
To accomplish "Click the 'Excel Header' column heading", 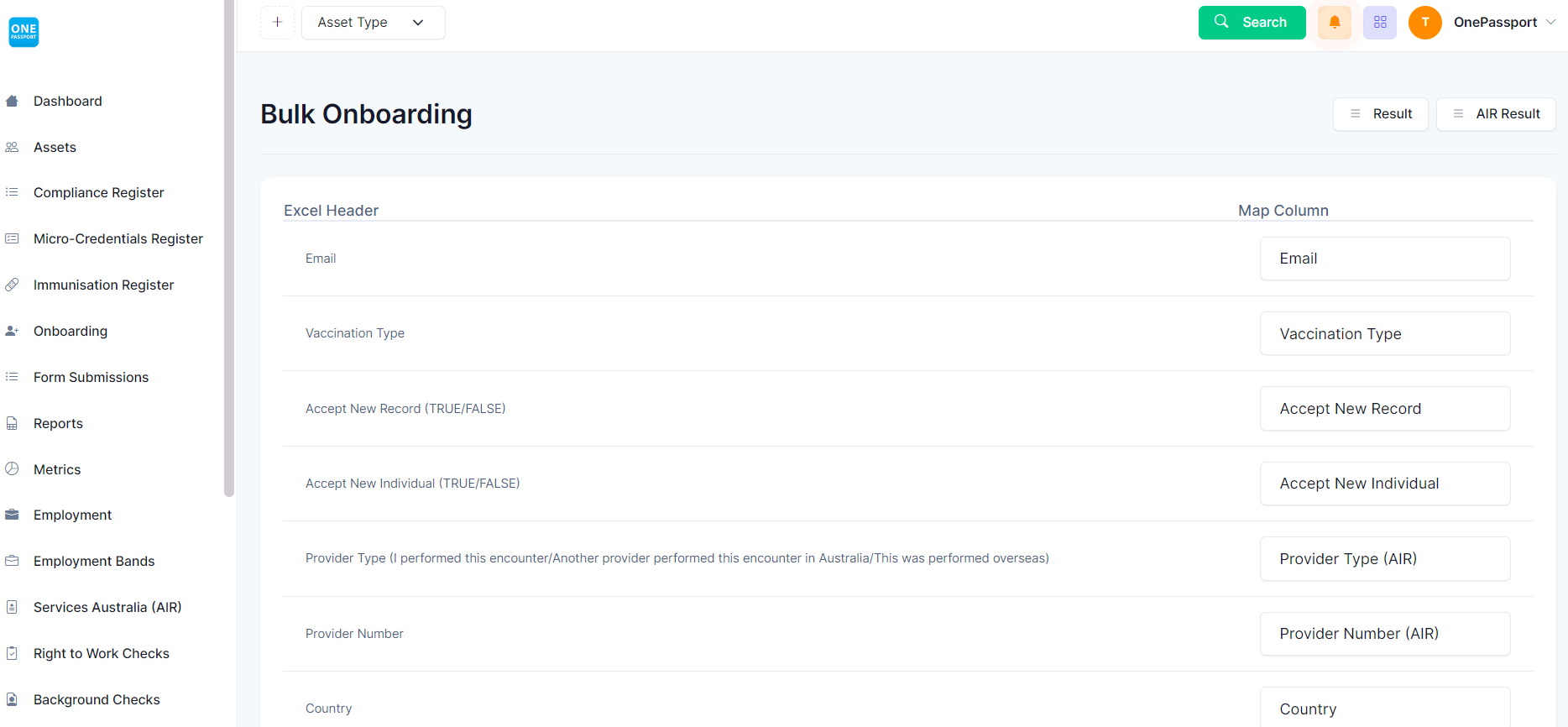I will (331, 211).
